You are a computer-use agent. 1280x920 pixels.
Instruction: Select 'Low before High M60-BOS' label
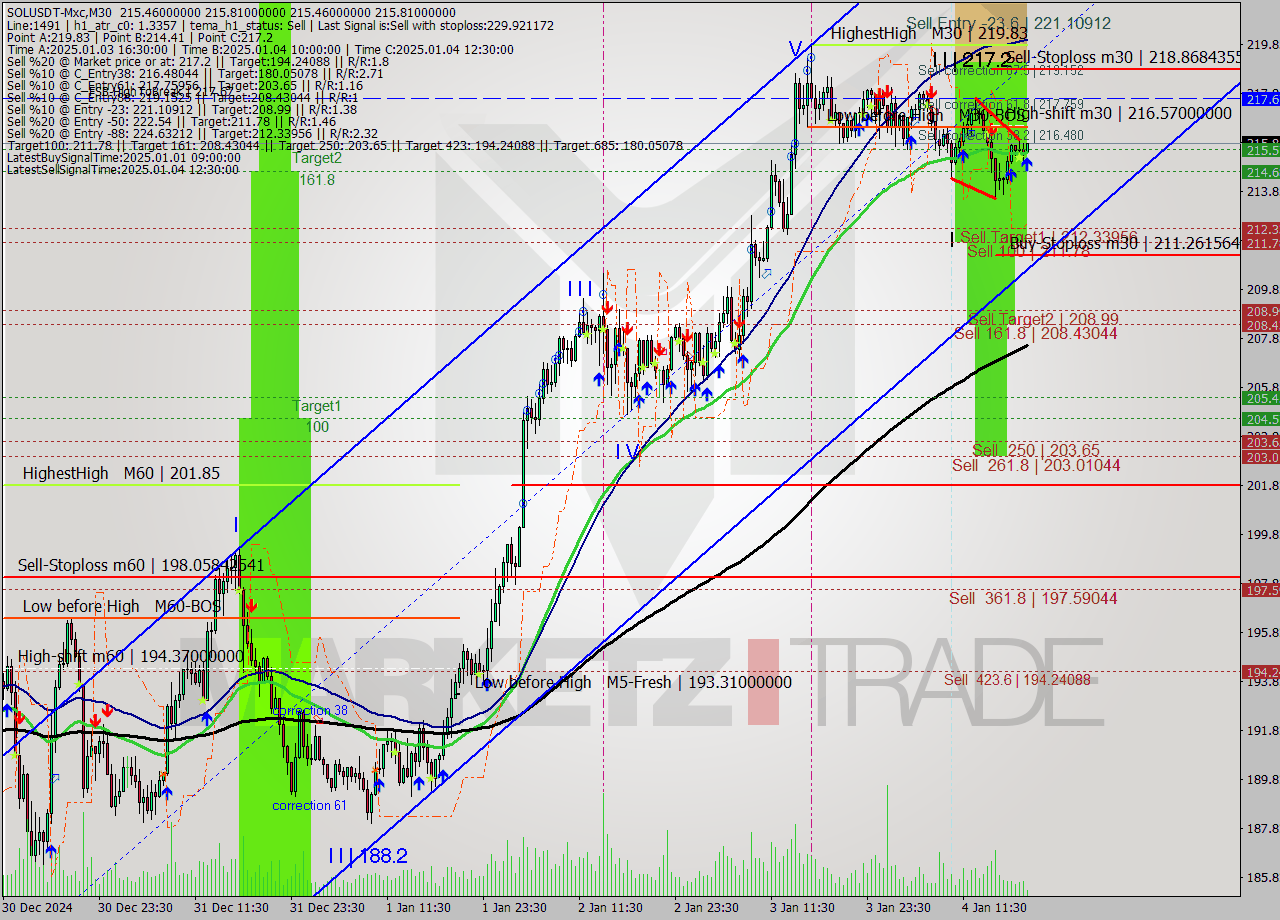point(121,606)
